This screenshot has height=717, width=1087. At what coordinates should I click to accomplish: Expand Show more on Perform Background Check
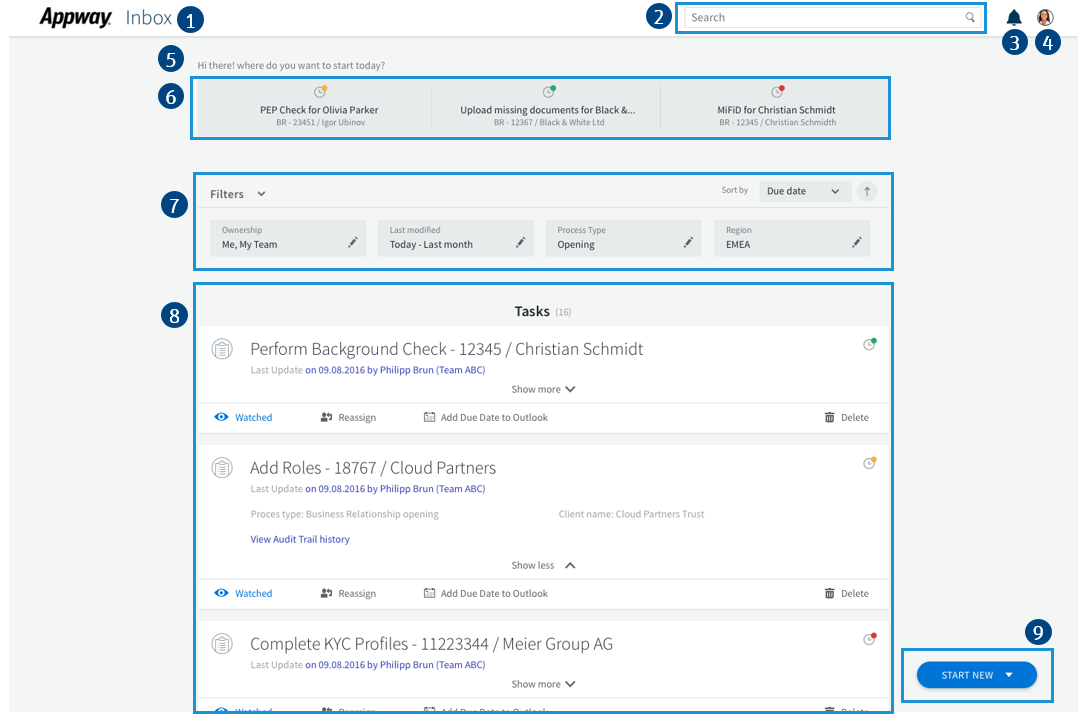(x=543, y=389)
